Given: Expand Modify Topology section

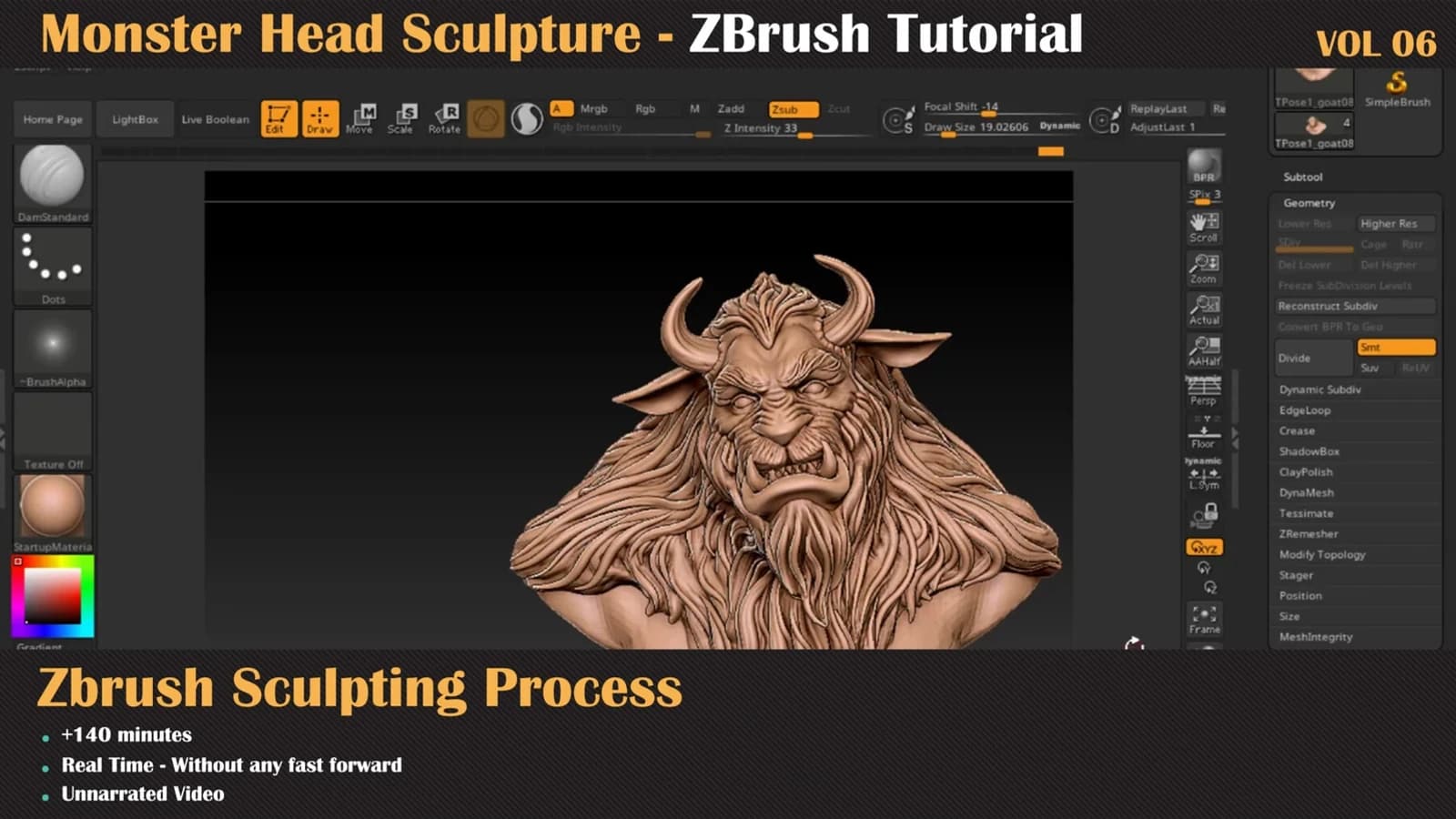Looking at the screenshot, I should coord(1322,555).
